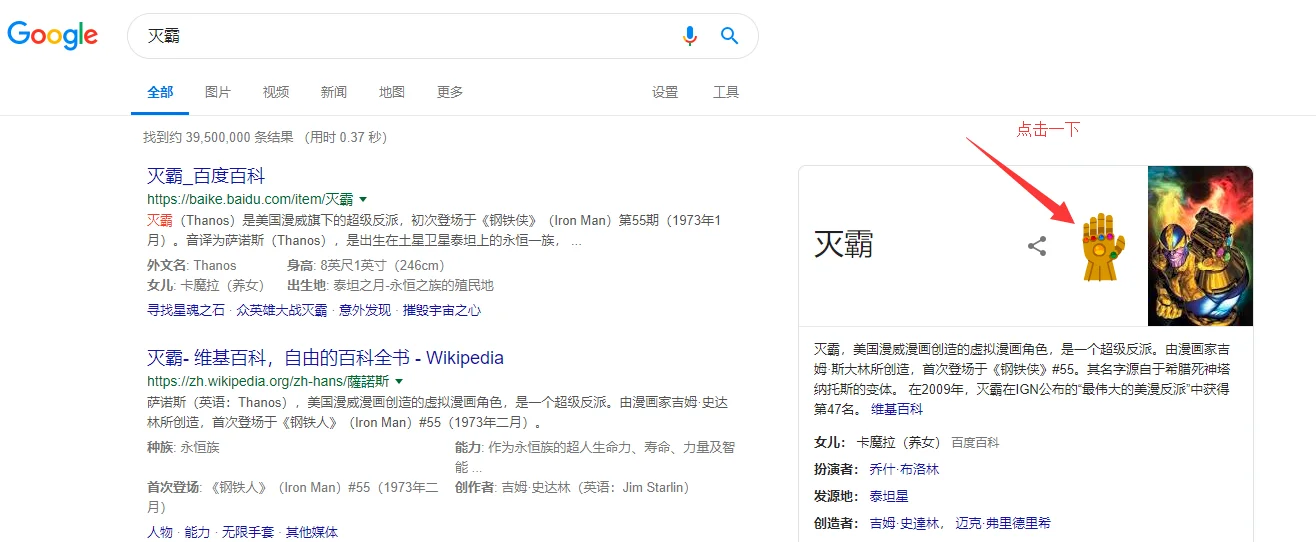Screen dimensions: 1316x542
Task: Click the baike.baidu.com green URL
Action: [x=250, y=199]
